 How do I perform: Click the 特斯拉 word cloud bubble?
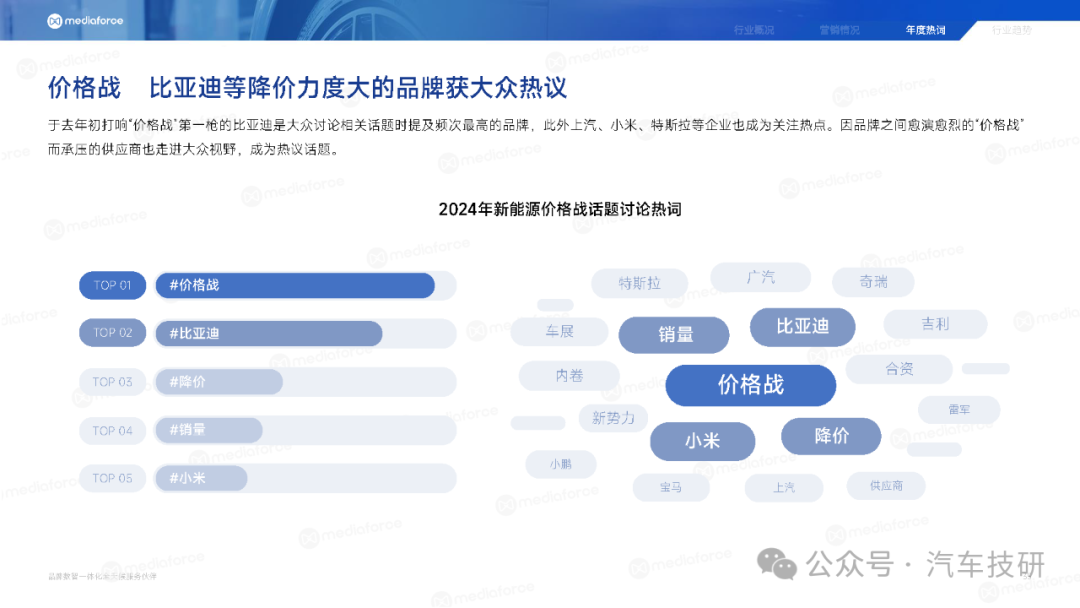pos(639,283)
